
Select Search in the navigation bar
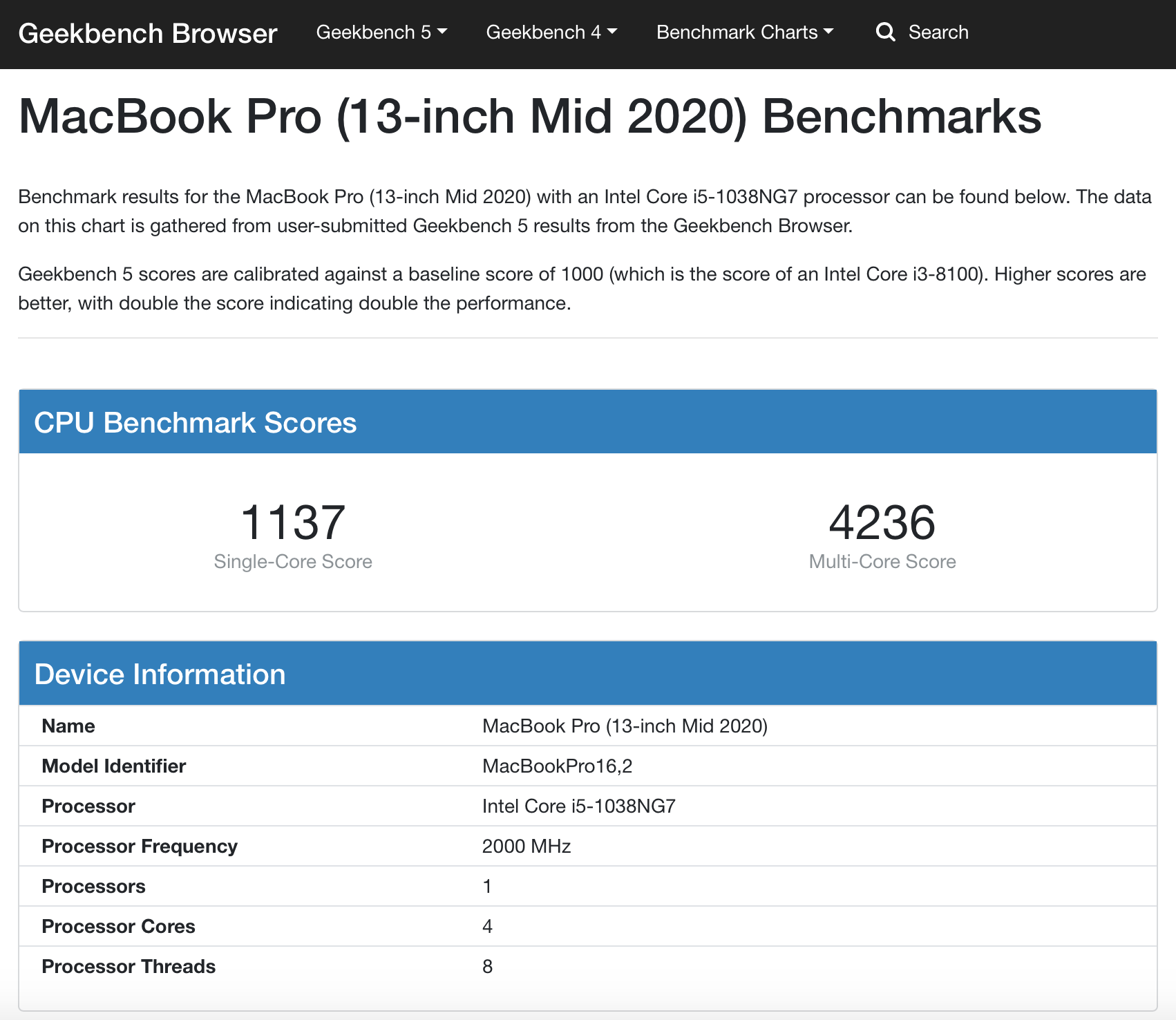pyautogui.click(x=940, y=32)
